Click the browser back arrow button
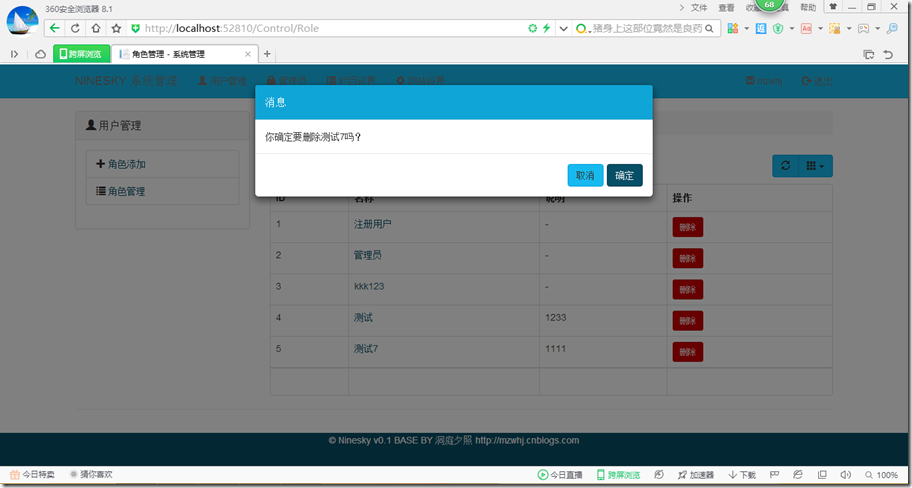The width and height of the screenshot is (912, 488). 55,29
